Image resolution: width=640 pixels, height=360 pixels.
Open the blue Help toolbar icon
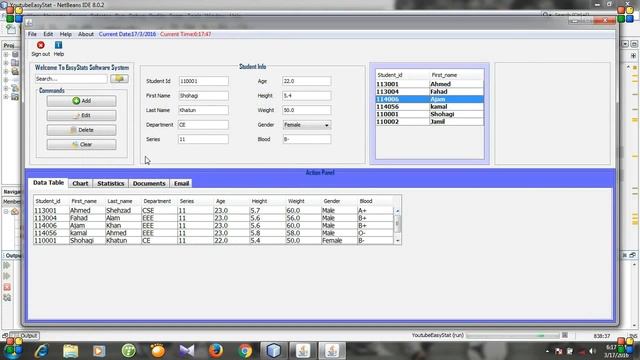pyautogui.click(x=58, y=45)
